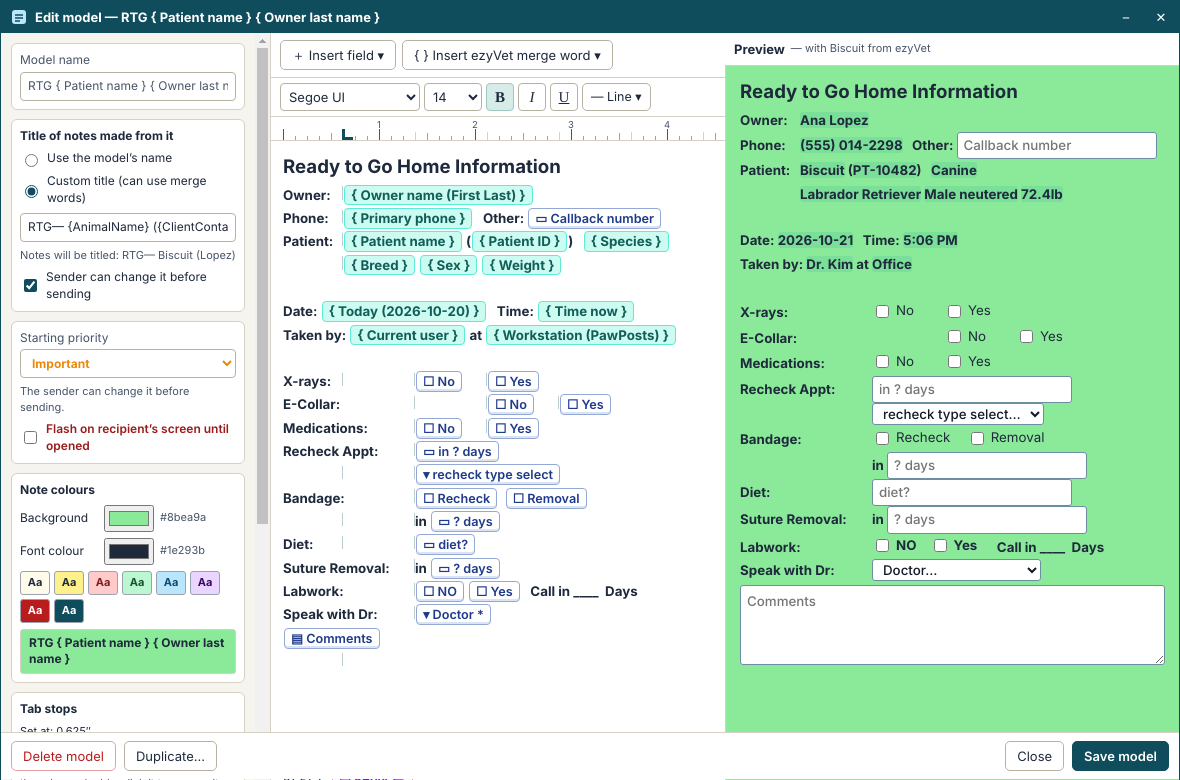Viewport: 1180px width, 780px height.
Task: Check X-rays No box in preview
Action: tap(883, 312)
